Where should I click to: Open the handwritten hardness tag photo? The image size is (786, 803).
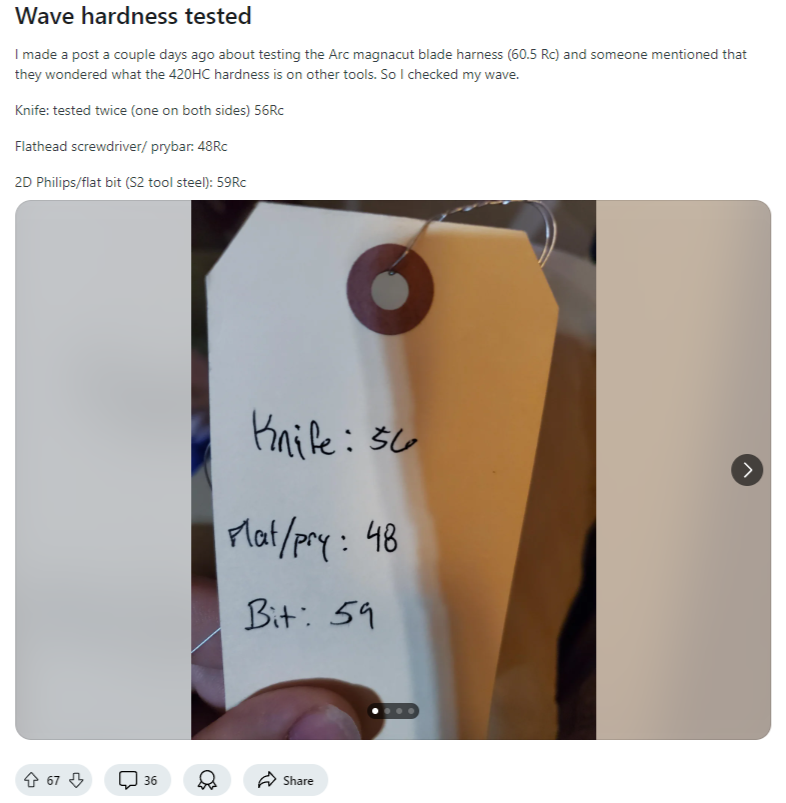pos(393,470)
